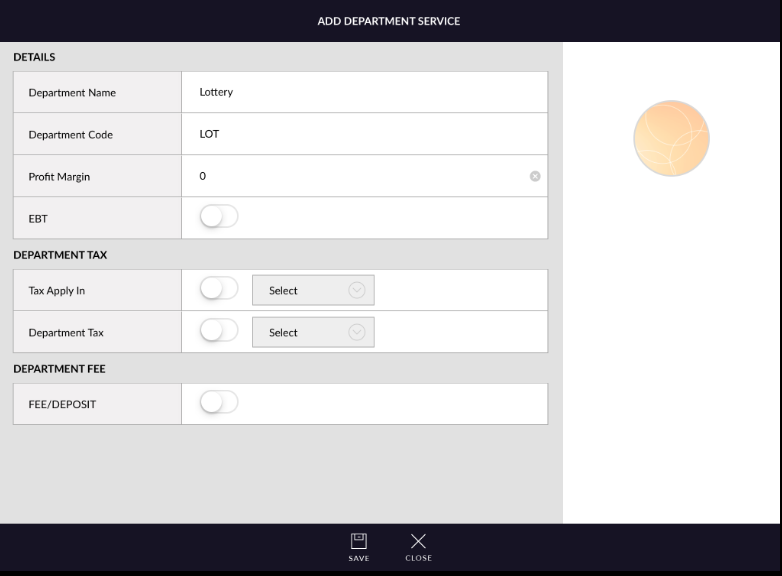Expand the Department Tax Select dropdown
This screenshot has width=782, height=576.
coord(313,333)
